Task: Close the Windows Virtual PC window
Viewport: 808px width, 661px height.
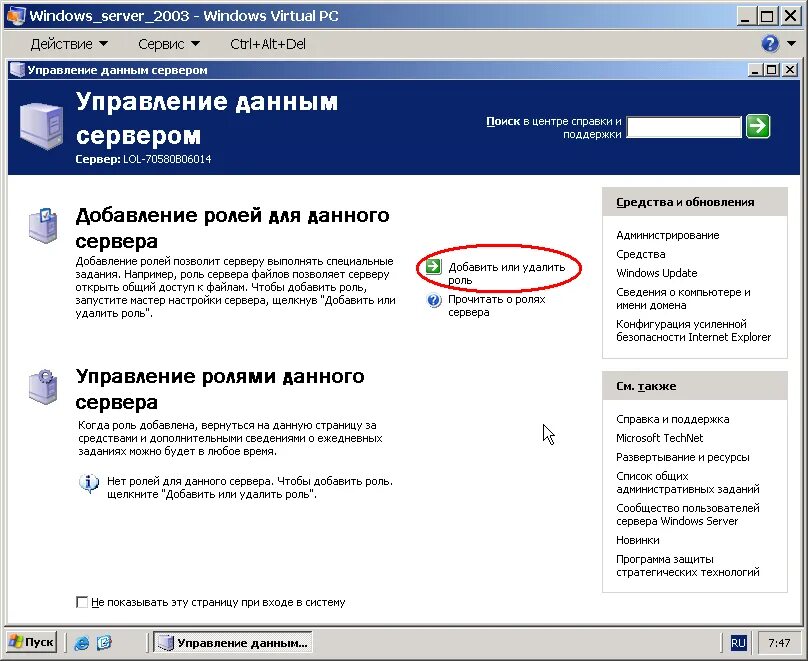Action: (x=790, y=16)
